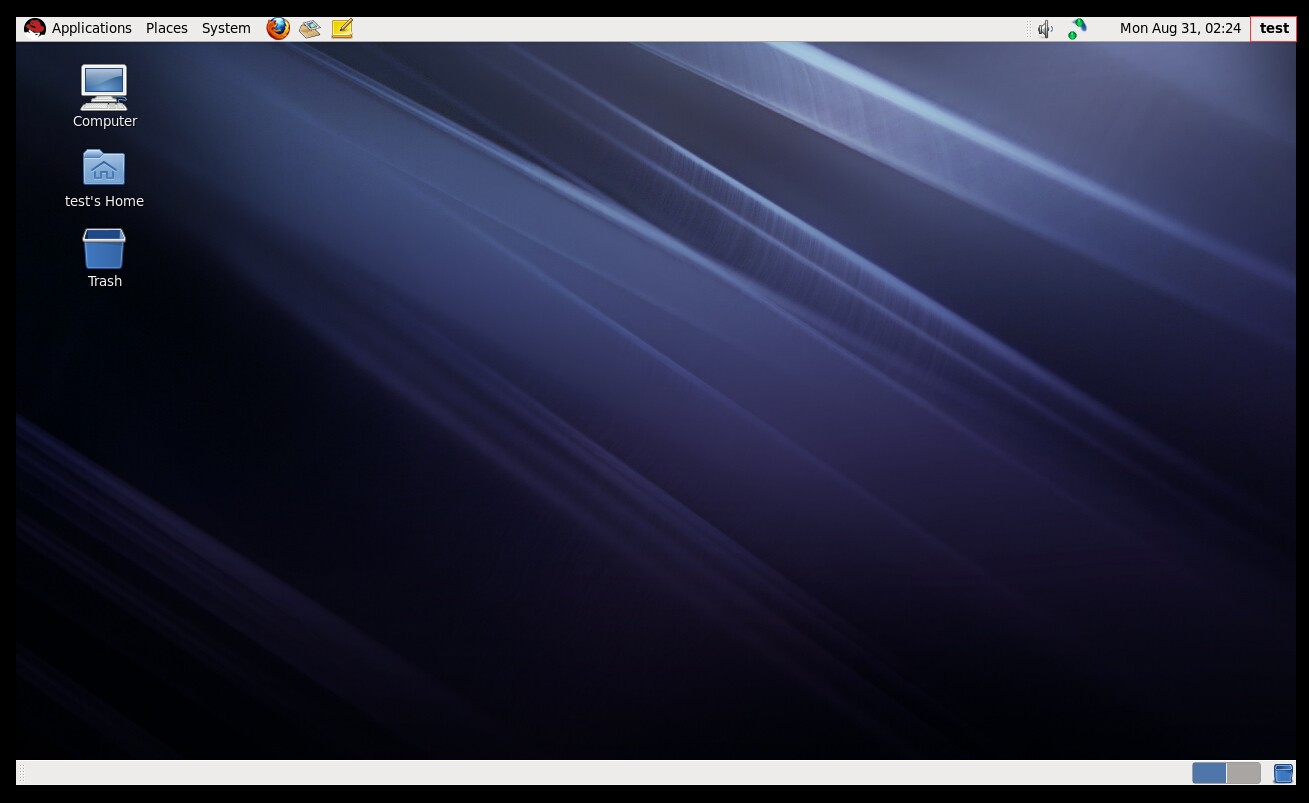
Task: Switch to the second grey workspace
Action: [x=1243, y=773]
